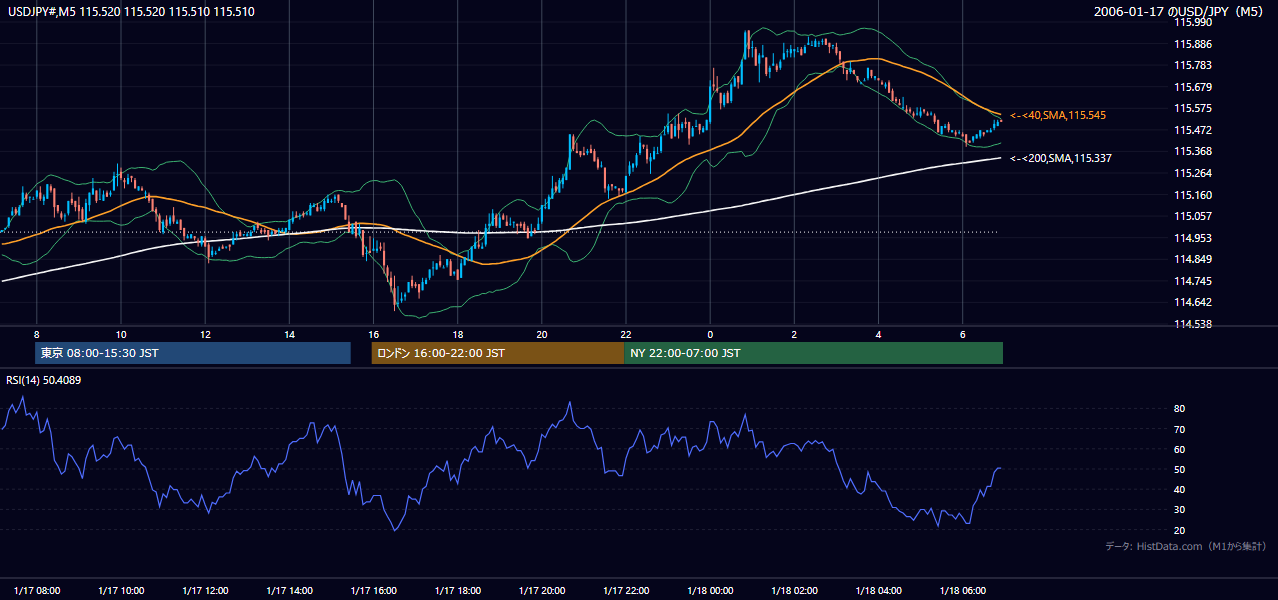Click the 40 SMA 115.545 label

pyautogui.click(x=1058, y=116)
